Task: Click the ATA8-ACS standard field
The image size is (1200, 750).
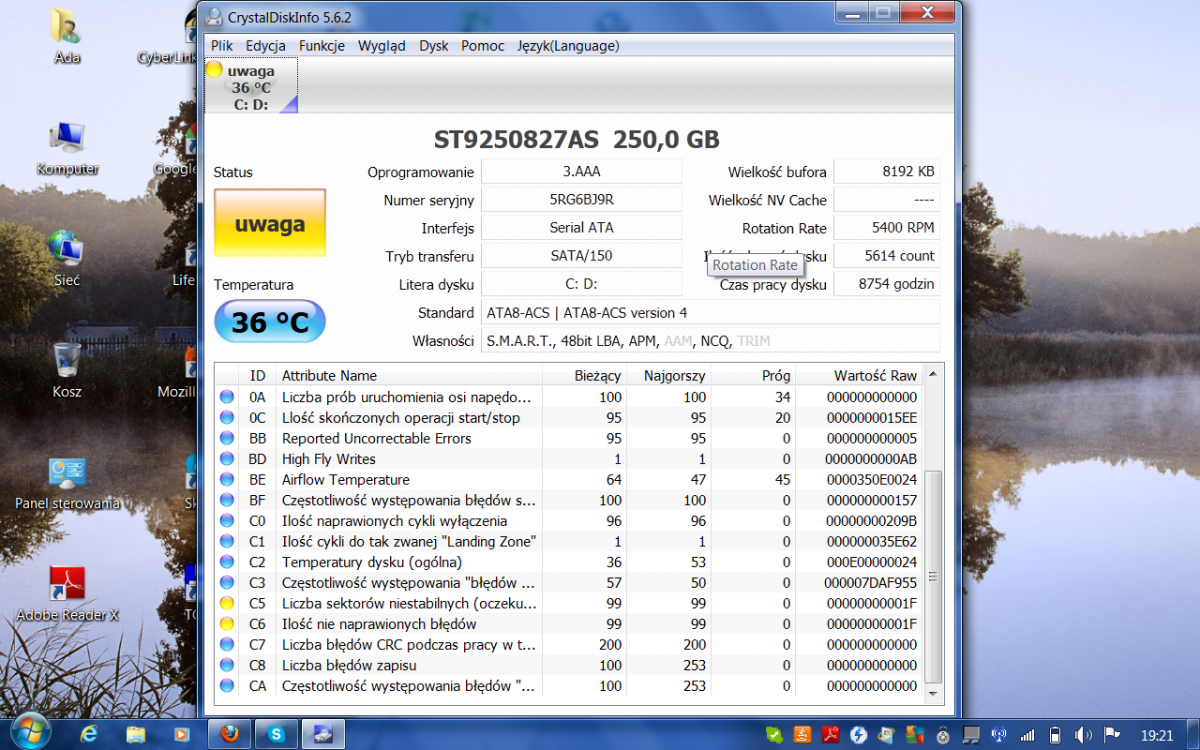Action: pyautogui.click(x=711, y=313)
